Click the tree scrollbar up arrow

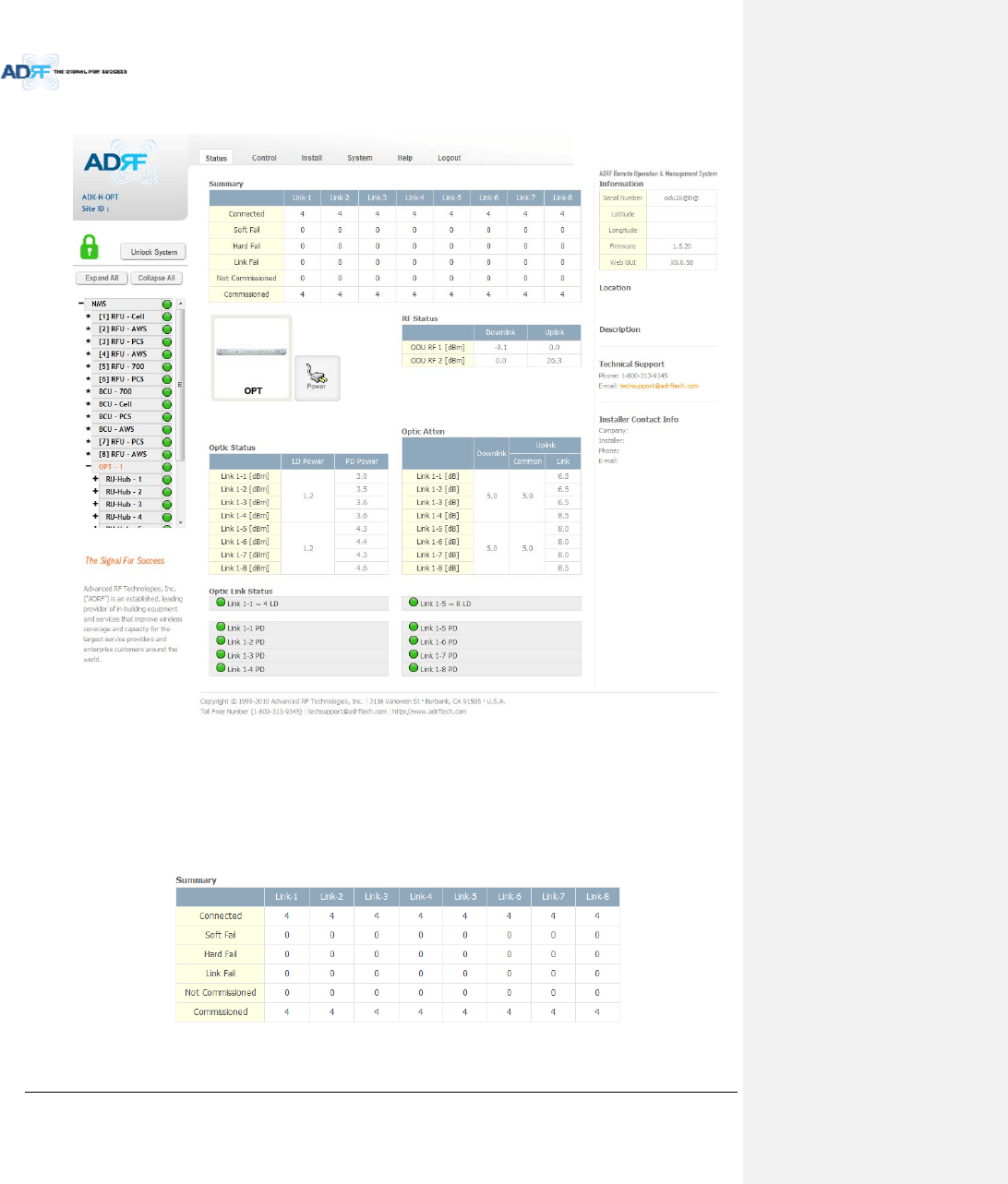click(181, 304)
